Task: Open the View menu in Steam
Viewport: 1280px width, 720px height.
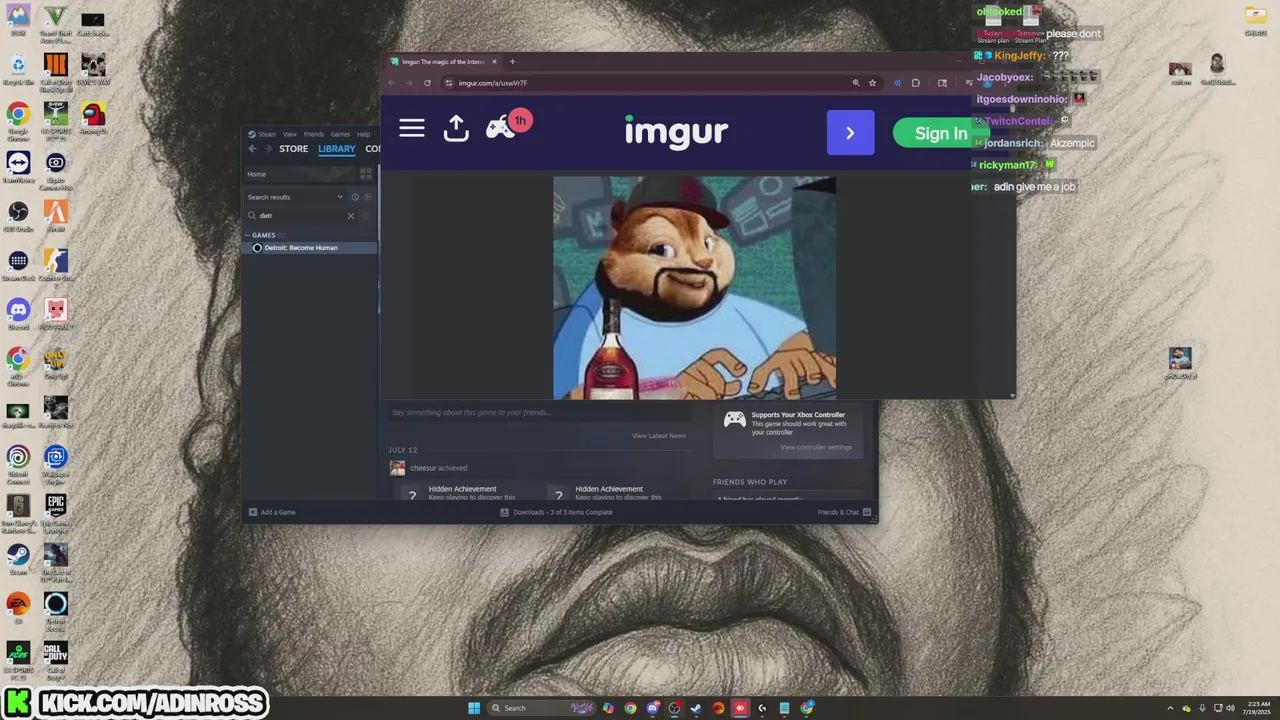Action: click(x=289, y=134)
